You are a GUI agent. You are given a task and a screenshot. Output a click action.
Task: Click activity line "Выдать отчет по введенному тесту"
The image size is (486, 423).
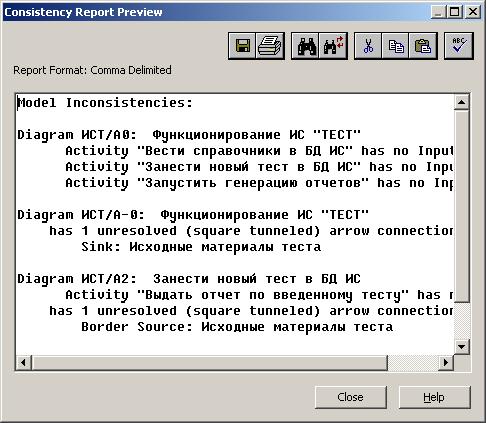click(259, 295)
